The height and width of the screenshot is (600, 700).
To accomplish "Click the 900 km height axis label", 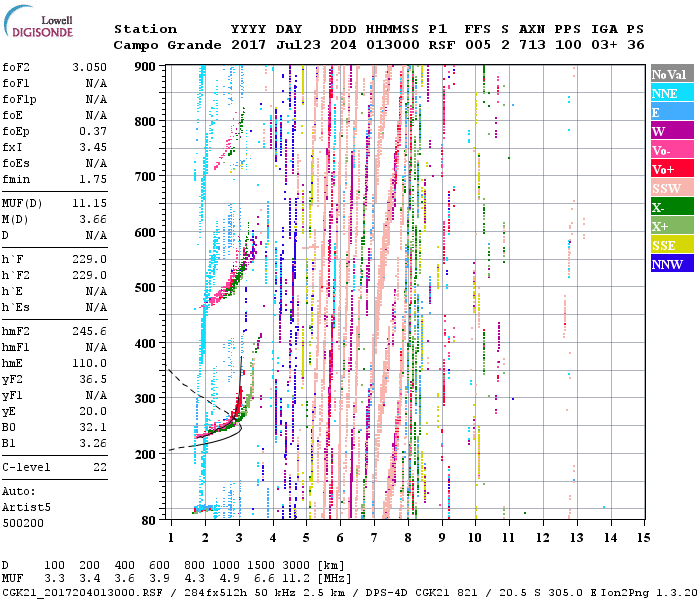I will point(147,66).
